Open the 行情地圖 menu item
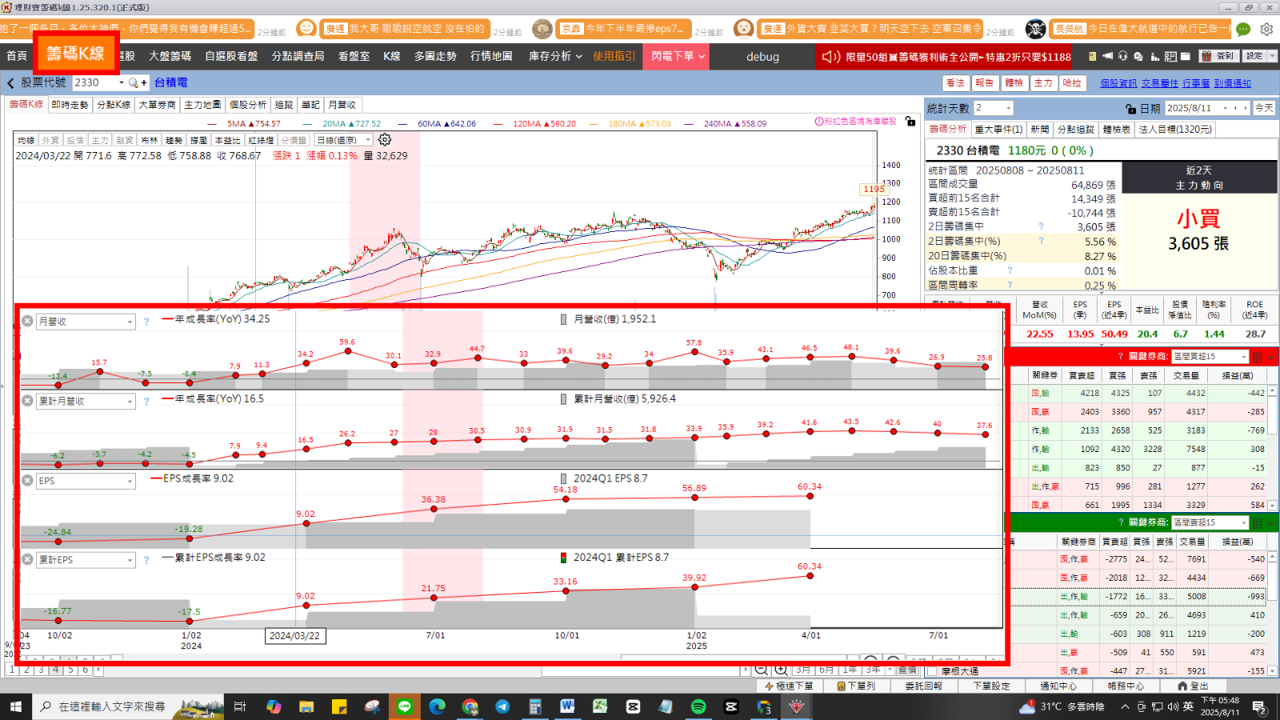This screenshot has height=720, width=1280. coord(491,57)
